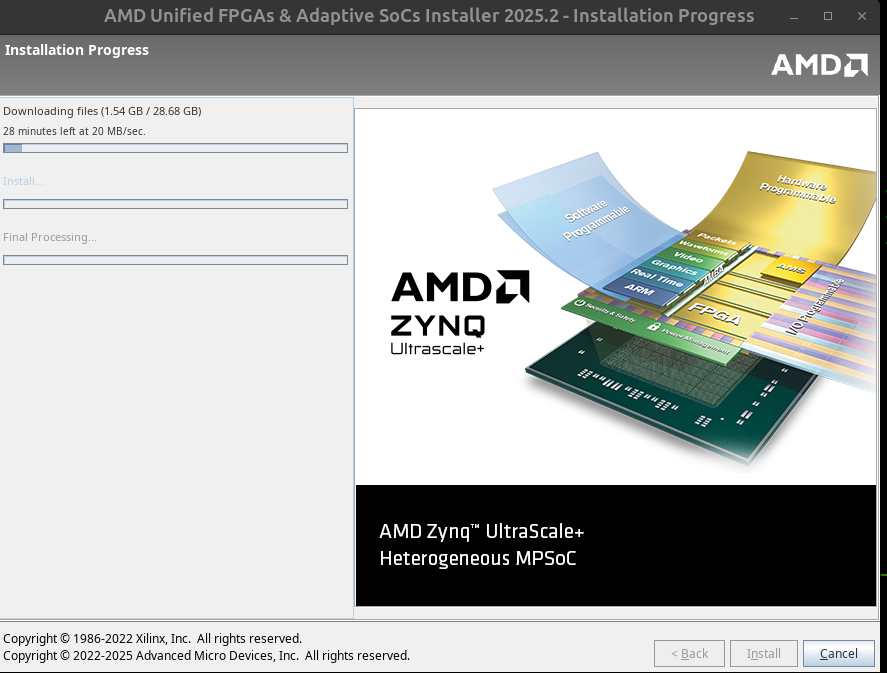
Task: Minimize the installer window
Action: pos(794,16)
